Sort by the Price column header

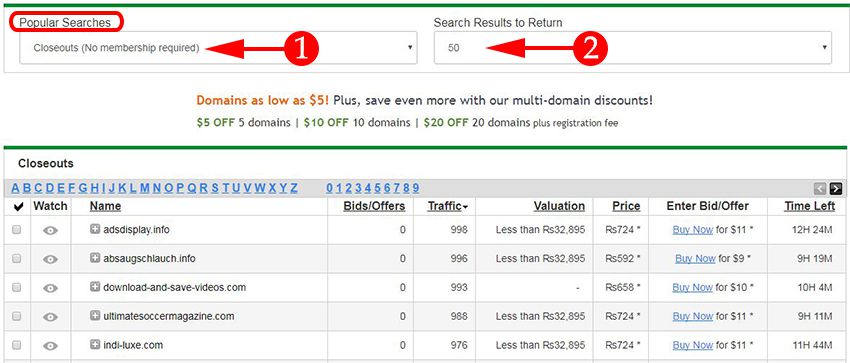pos(626,206)
